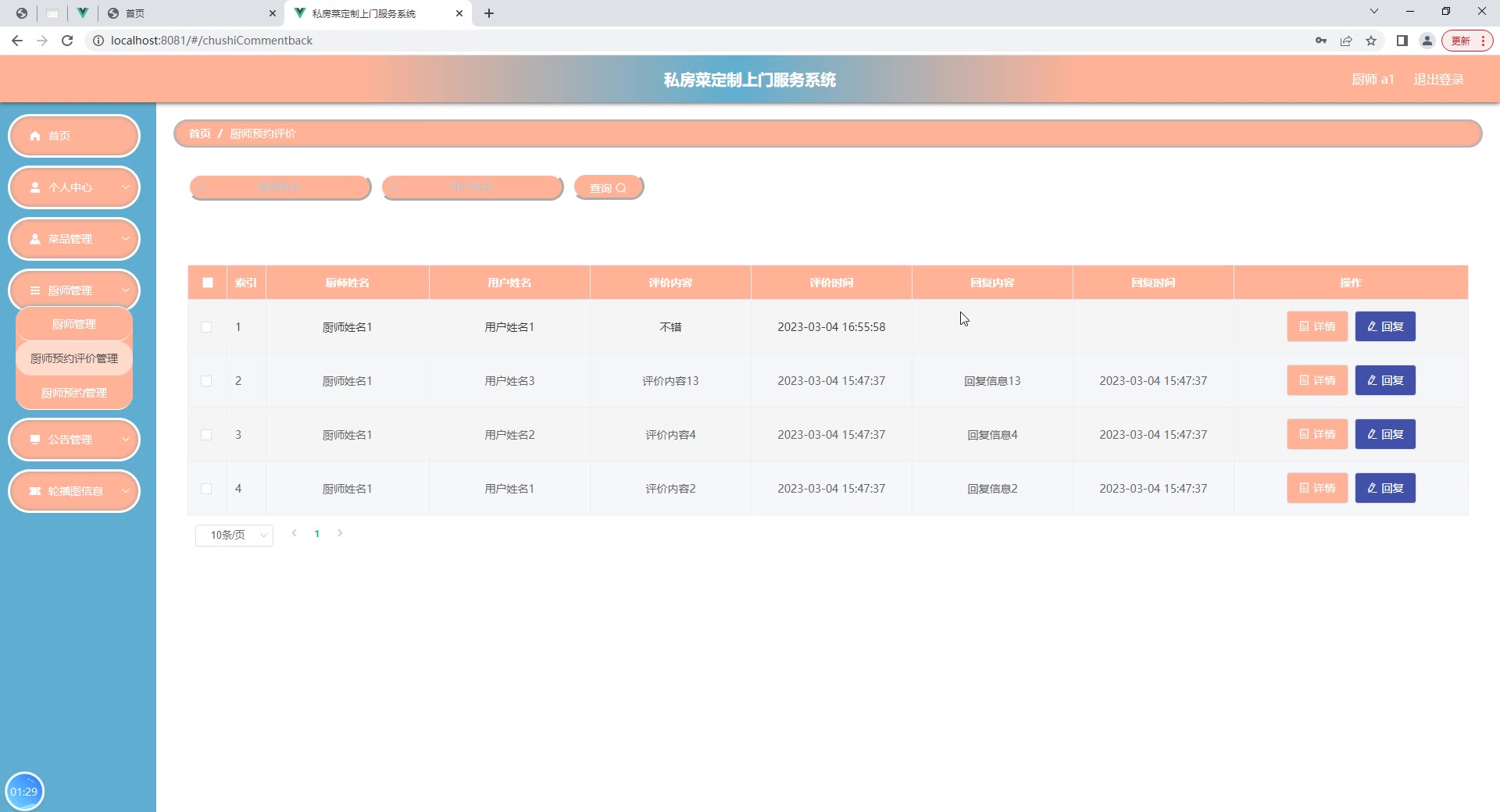This screenshot has height=812, width=1500.
Task: Expand the 个人中心 menu chevron
Action: (x=126, y=187)
